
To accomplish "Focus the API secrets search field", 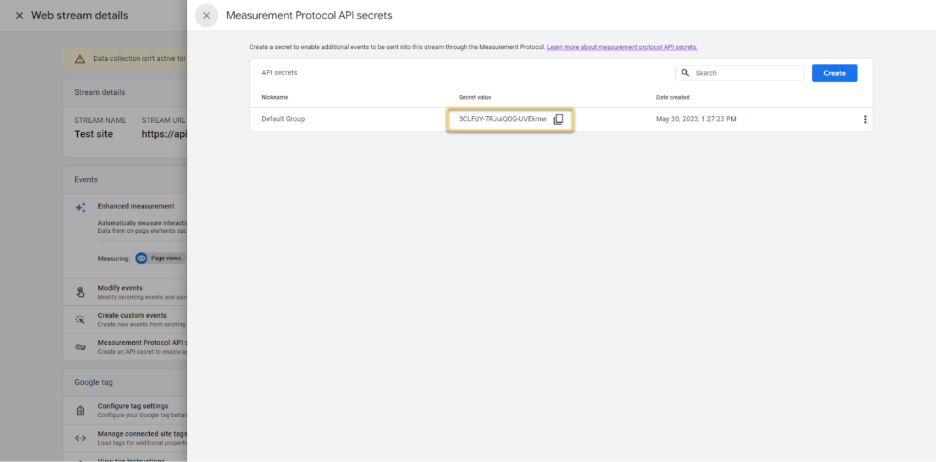I will coord(745,73).
